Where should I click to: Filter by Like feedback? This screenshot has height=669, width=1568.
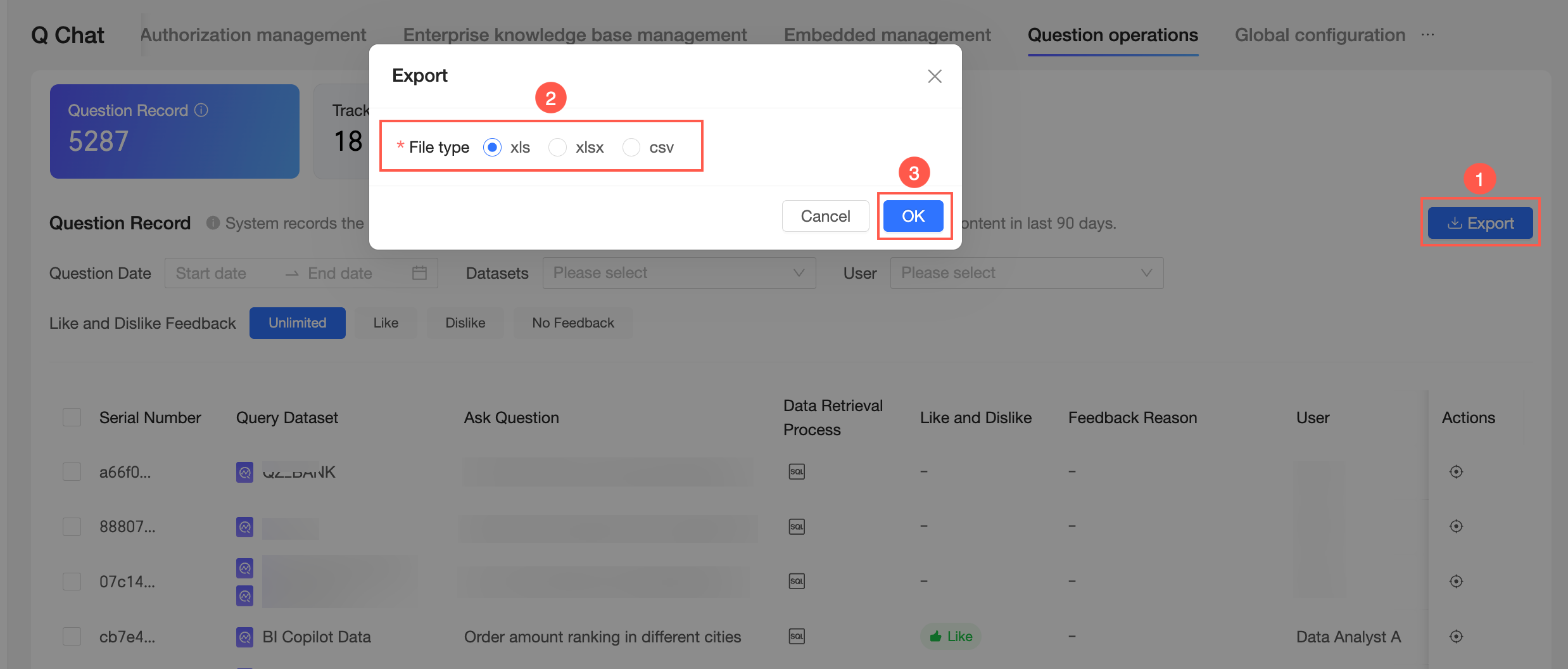[x=386, y=323]
